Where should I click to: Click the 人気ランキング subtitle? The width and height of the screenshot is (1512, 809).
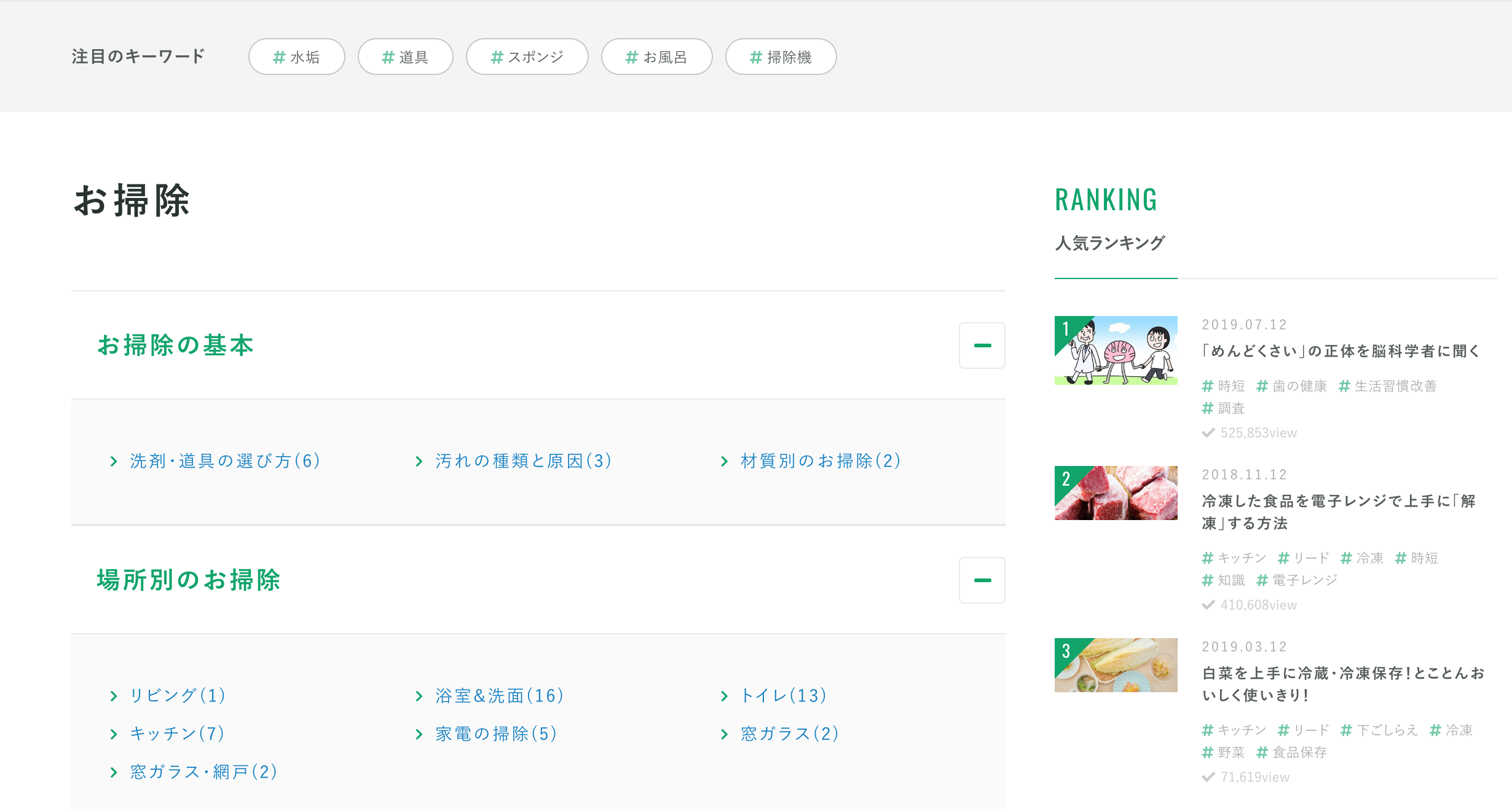tap(1109, 243)
